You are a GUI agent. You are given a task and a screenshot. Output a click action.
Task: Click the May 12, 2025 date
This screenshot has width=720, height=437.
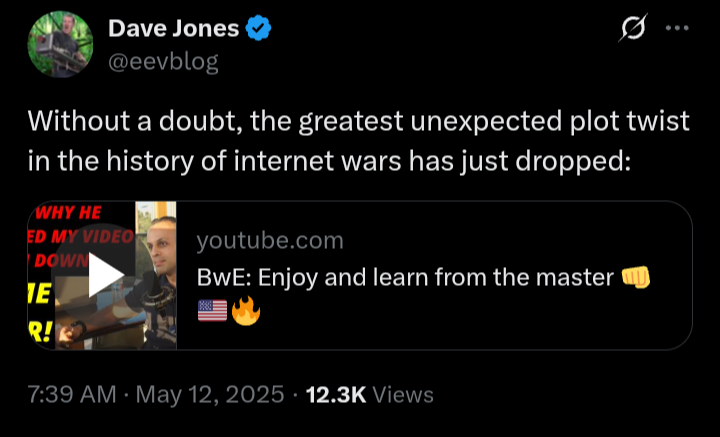(210, 395)
